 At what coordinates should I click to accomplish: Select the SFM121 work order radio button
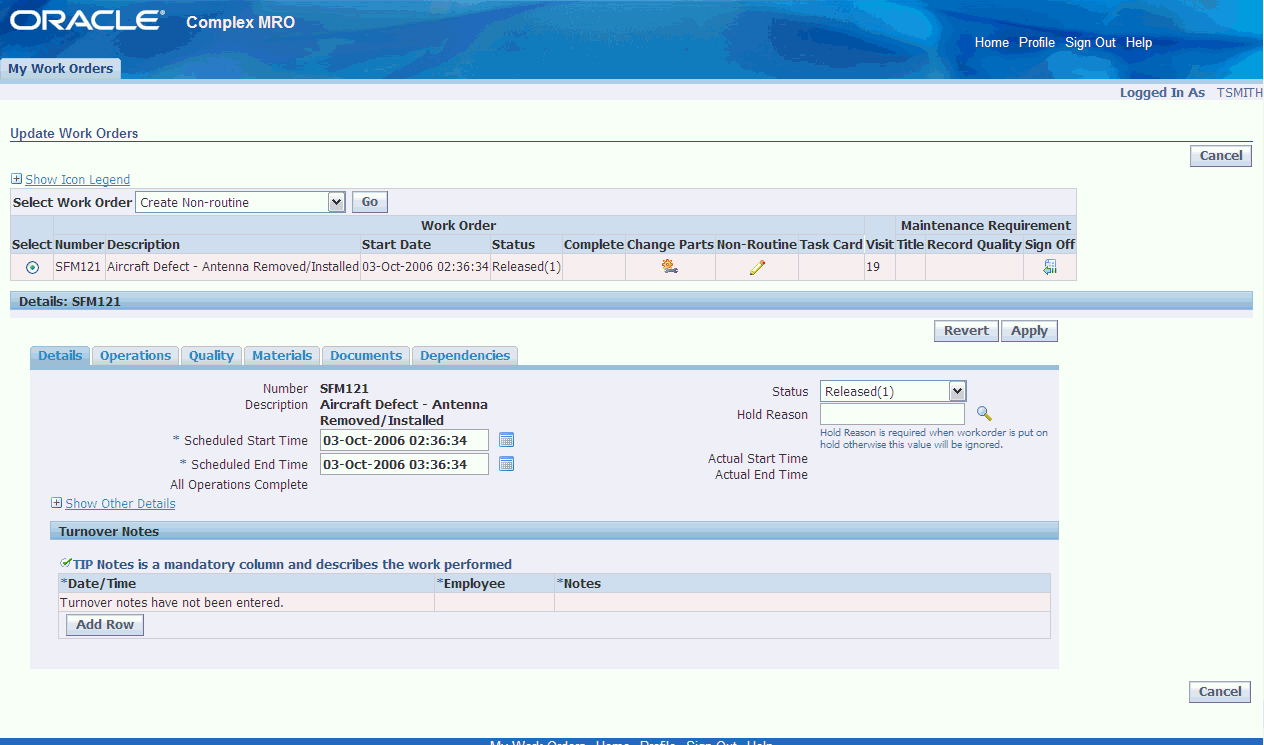33,268
